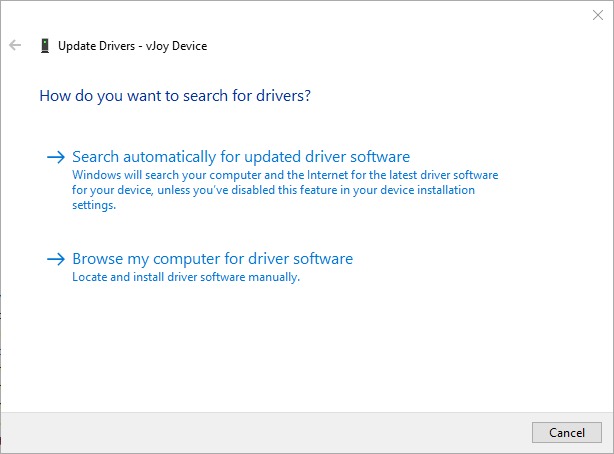Click the 'Update Drivers - vJoy Device' title text
The width and height of the screenshot is (614, 454).
pyautogui.click(x=132, y=46)
